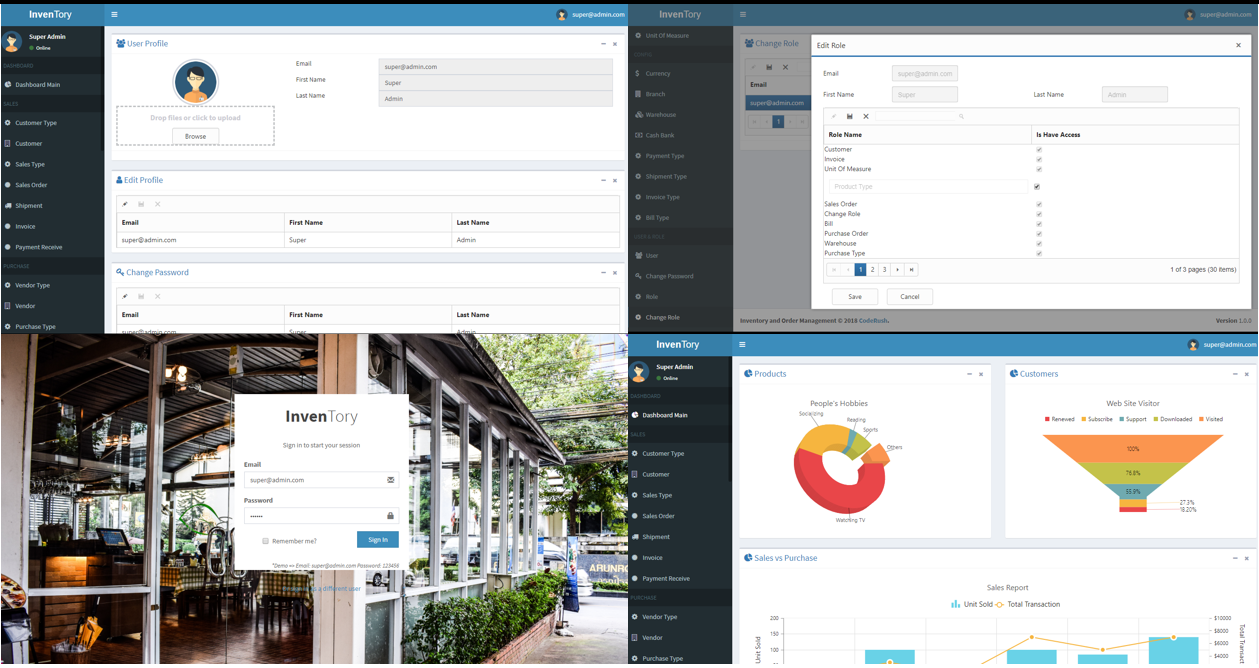
Task: Click Shipment truck icon in User Profile page sidebar
Action: pos(8,206)
